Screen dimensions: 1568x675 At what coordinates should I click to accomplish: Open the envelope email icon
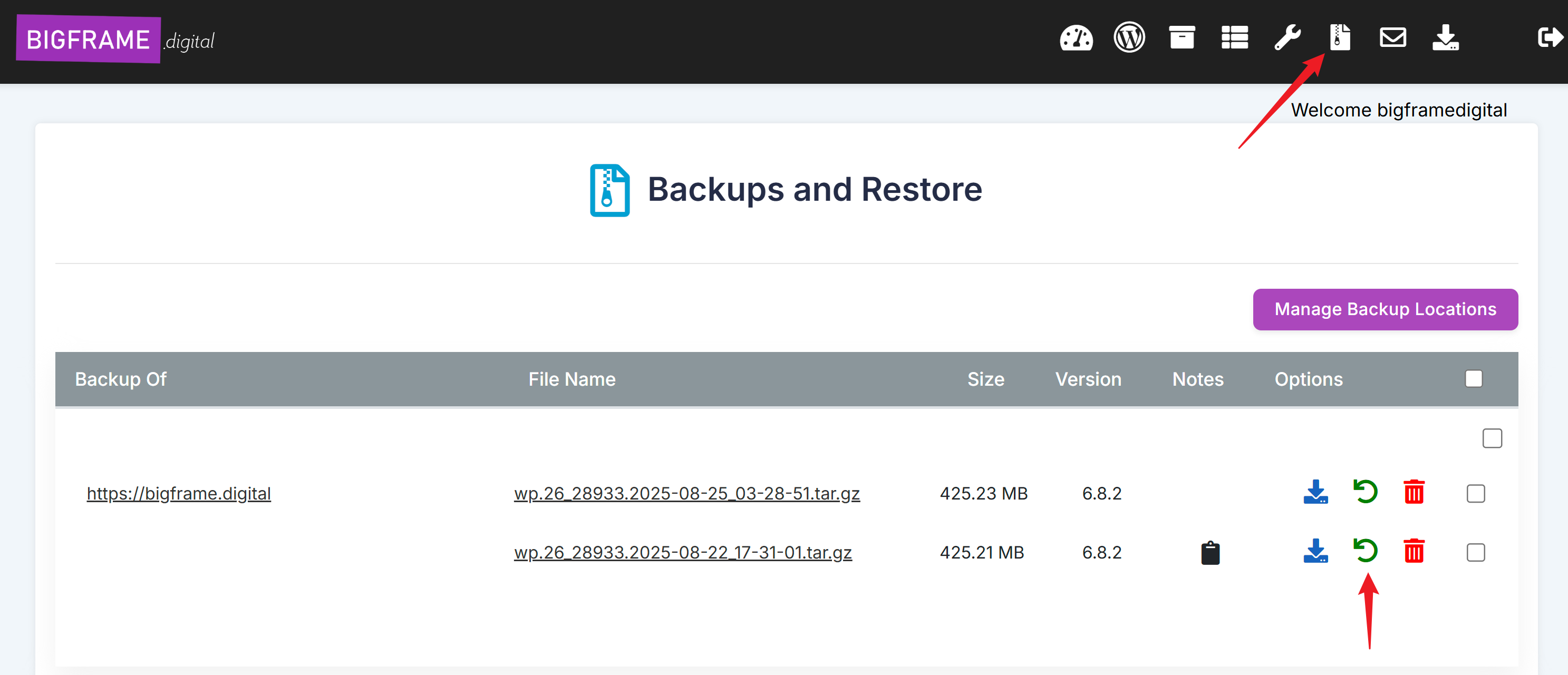pos(1393,38)
